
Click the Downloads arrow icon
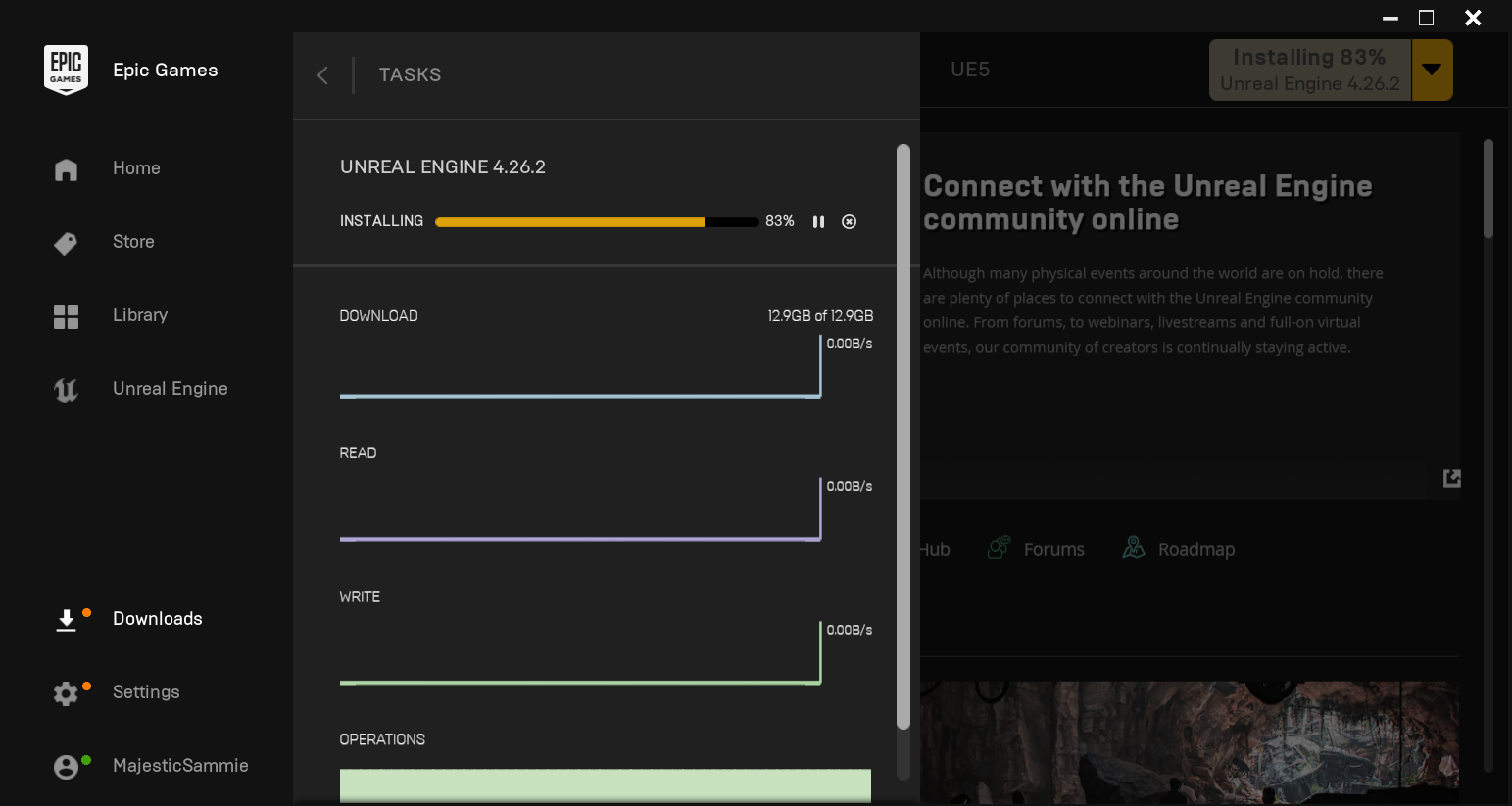coord(66,620)
